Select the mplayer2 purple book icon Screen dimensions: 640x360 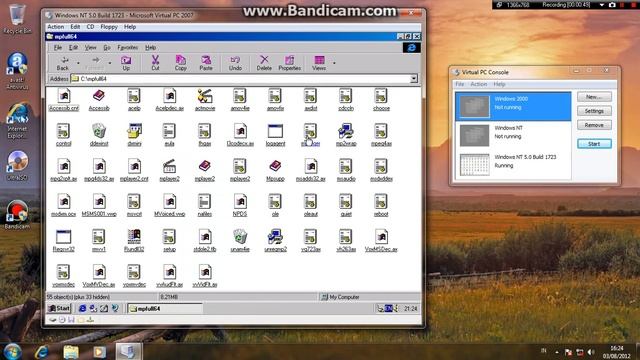pyautogui.click(x=204, y=170)
